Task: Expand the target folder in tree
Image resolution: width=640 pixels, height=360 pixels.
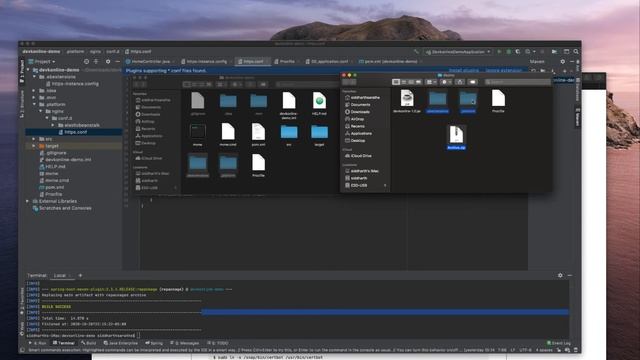Action: [x=35, y=146]
